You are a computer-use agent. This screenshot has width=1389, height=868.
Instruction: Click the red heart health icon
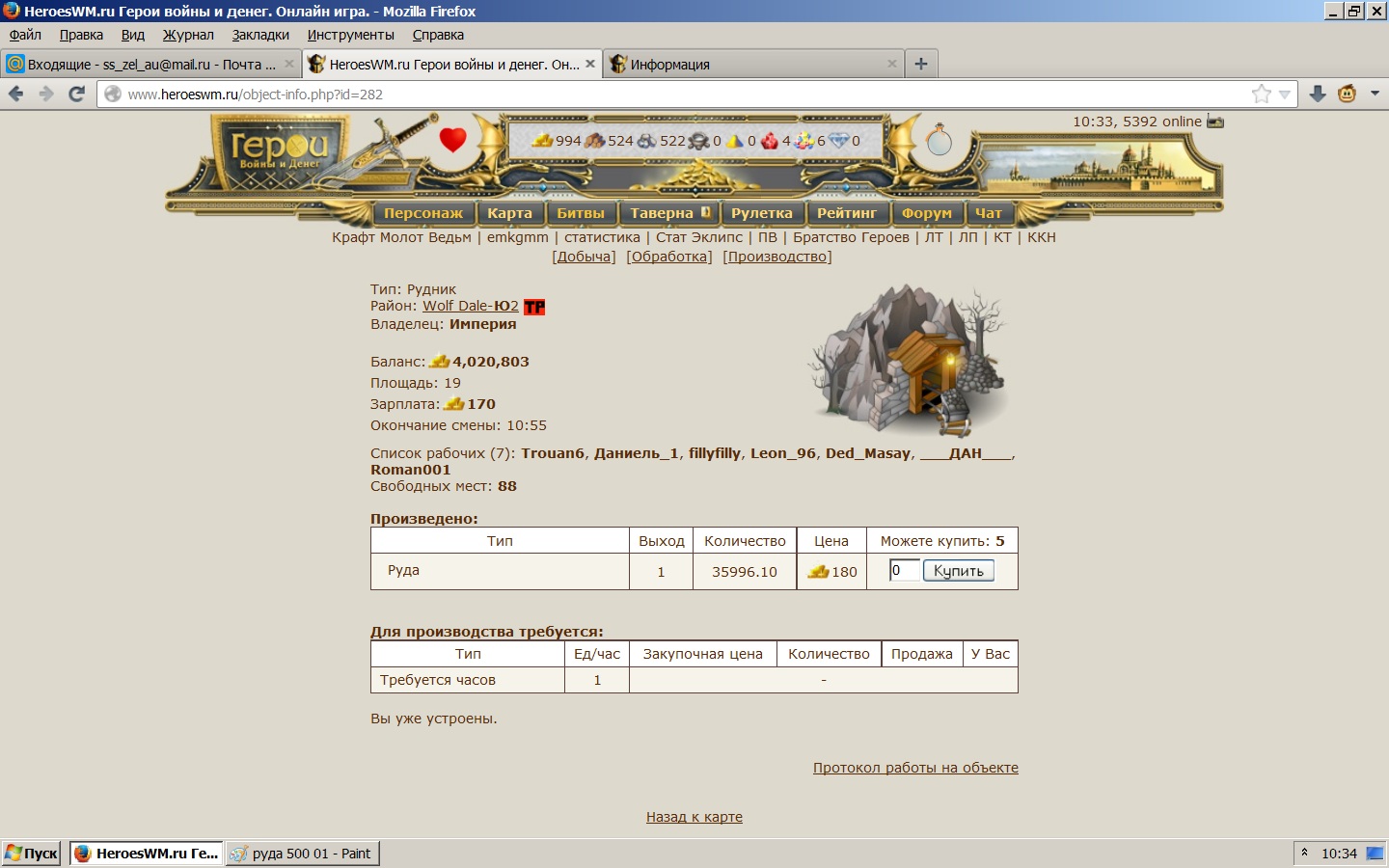pyautogui.click(x=453, y=141)
